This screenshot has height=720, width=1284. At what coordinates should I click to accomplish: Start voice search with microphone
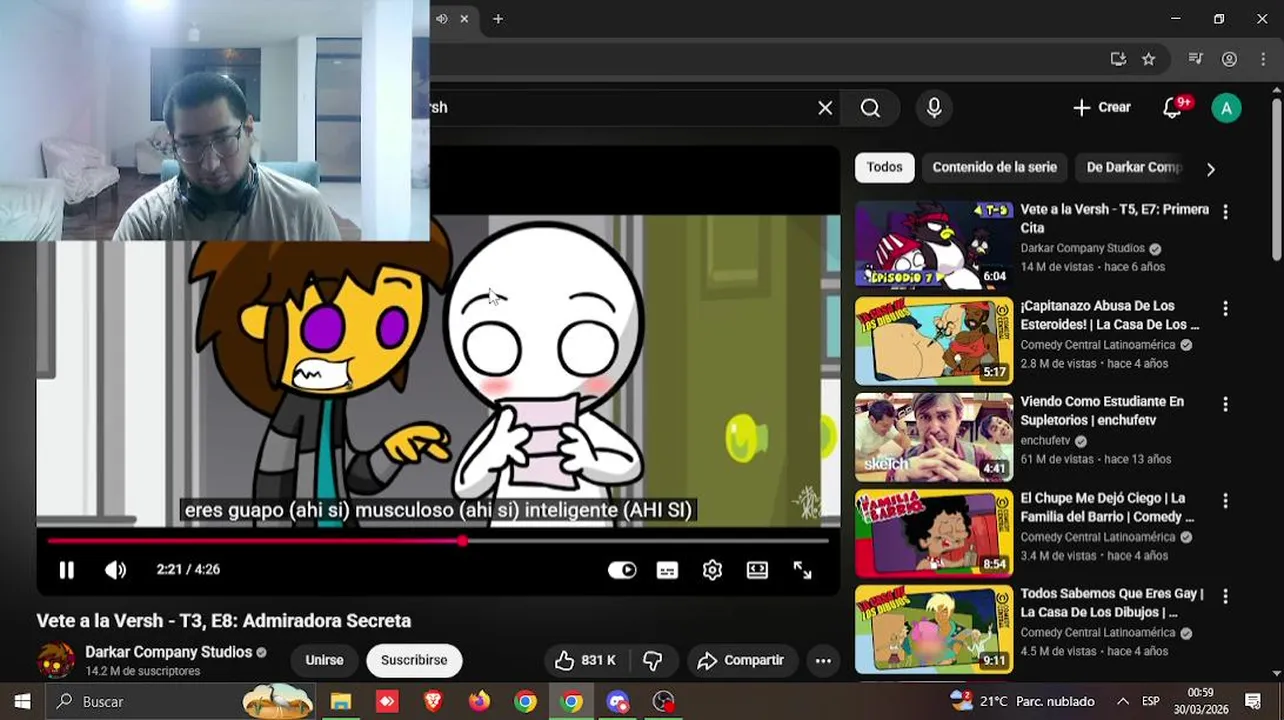(x=934, y=108)
